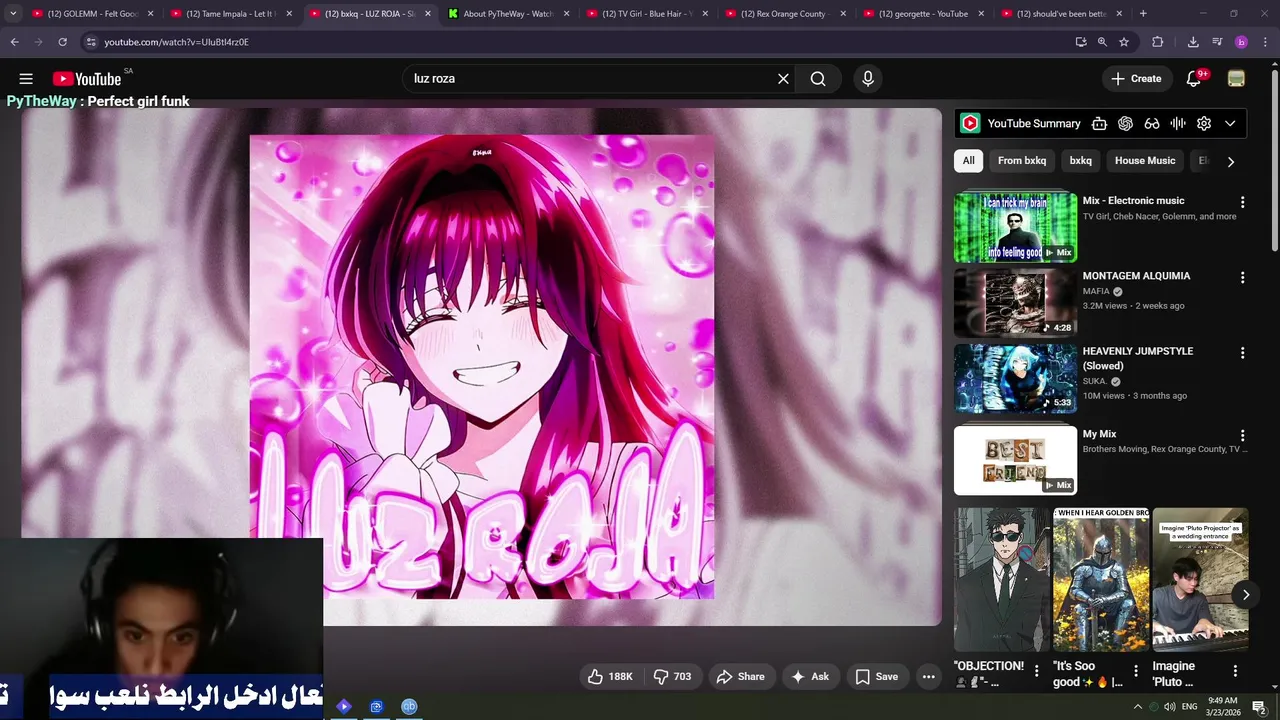
Task: Open the YouTube guide hamburger menu
Action: pyautogui.click(x=26, y=79)
